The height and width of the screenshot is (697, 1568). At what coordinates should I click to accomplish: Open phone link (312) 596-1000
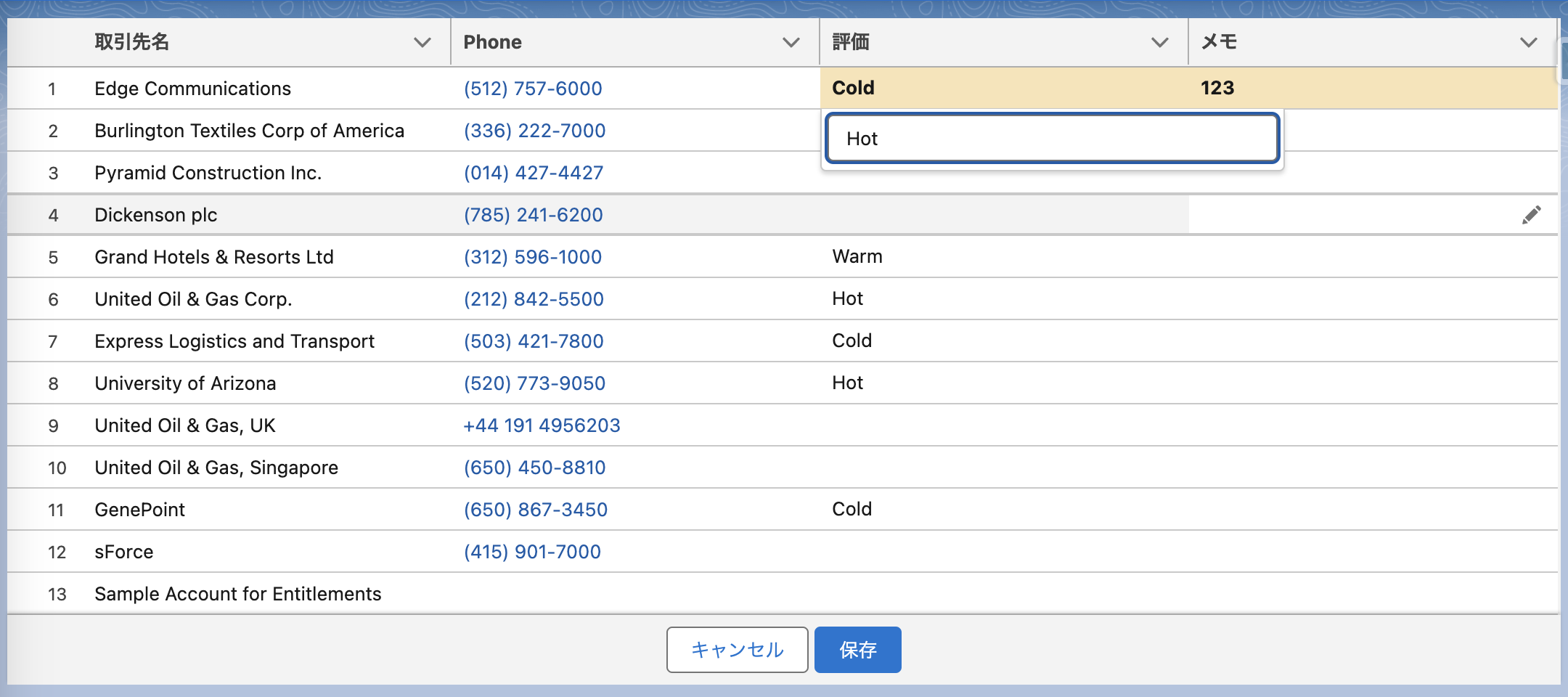(533, 257)
